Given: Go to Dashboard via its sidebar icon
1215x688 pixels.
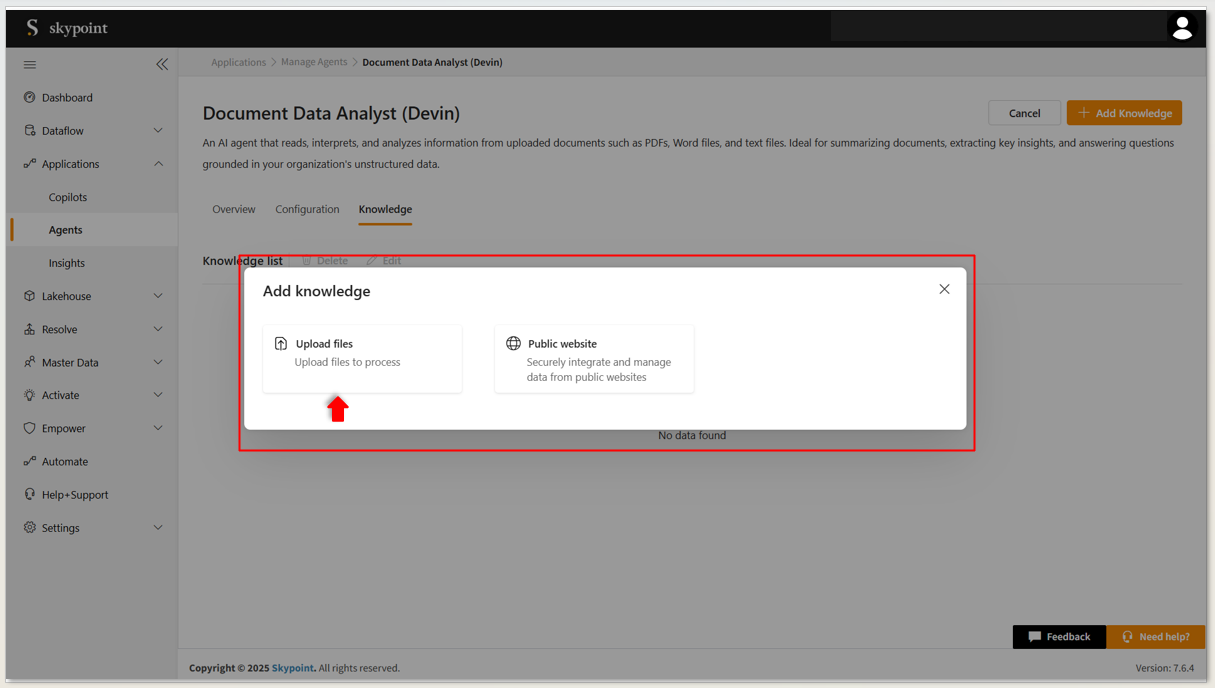Looking at the screenshot, I should tap(30, 97).
